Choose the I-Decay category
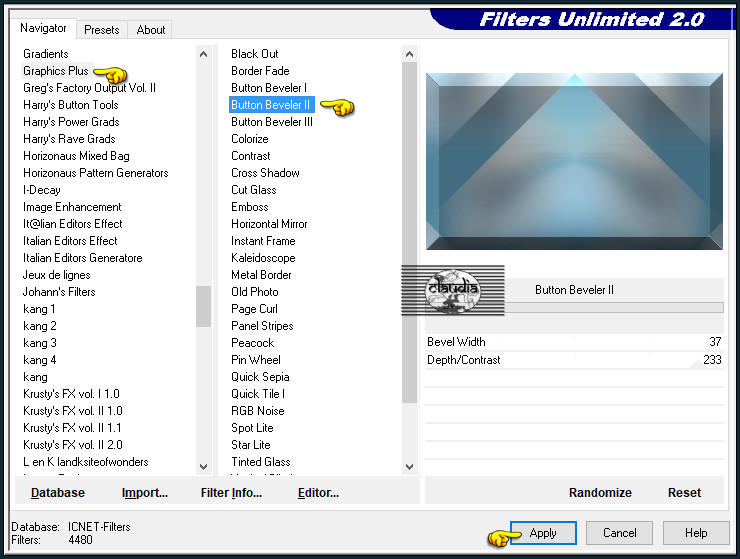The height and width of the screenshot is (559, 740). tap(42, 190)
